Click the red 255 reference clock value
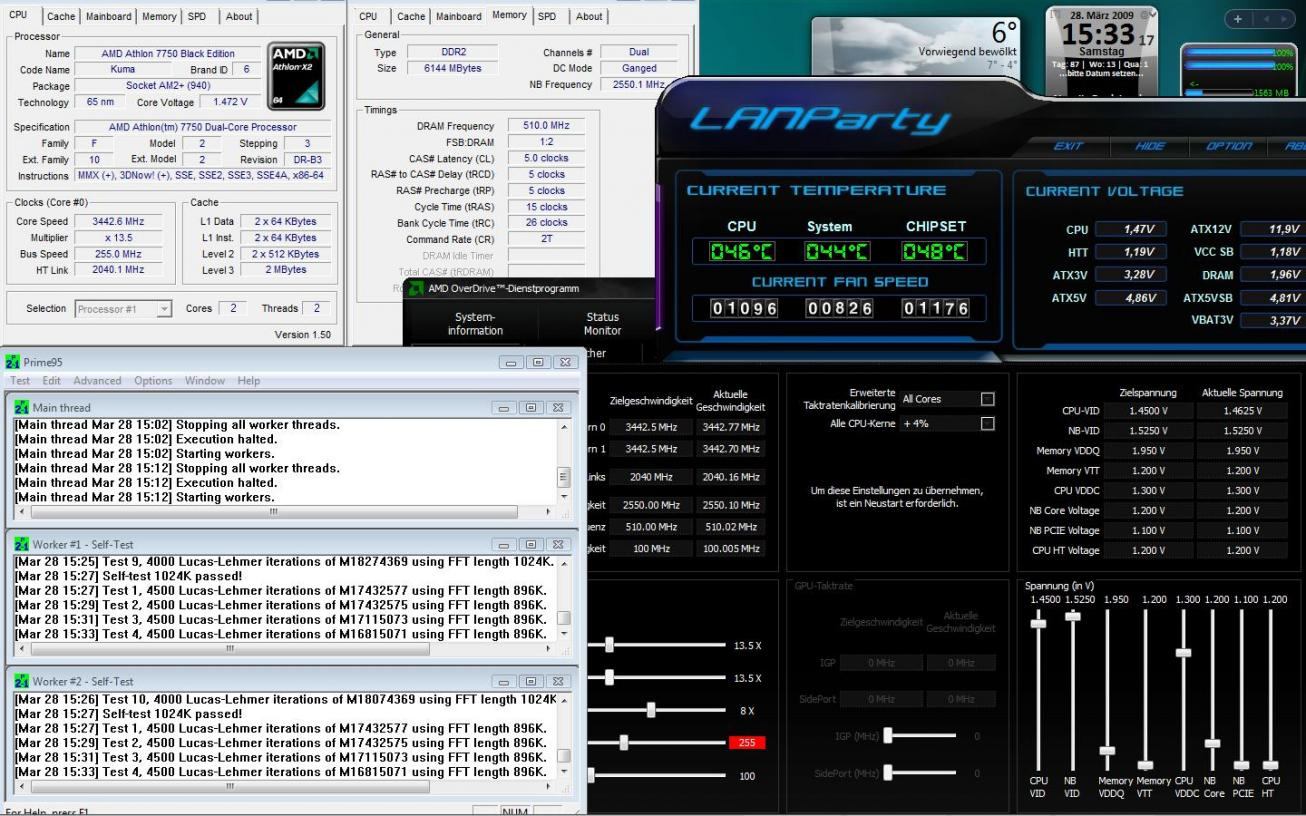The height and width of the screenshot is (816, 1306). (747, 742)
